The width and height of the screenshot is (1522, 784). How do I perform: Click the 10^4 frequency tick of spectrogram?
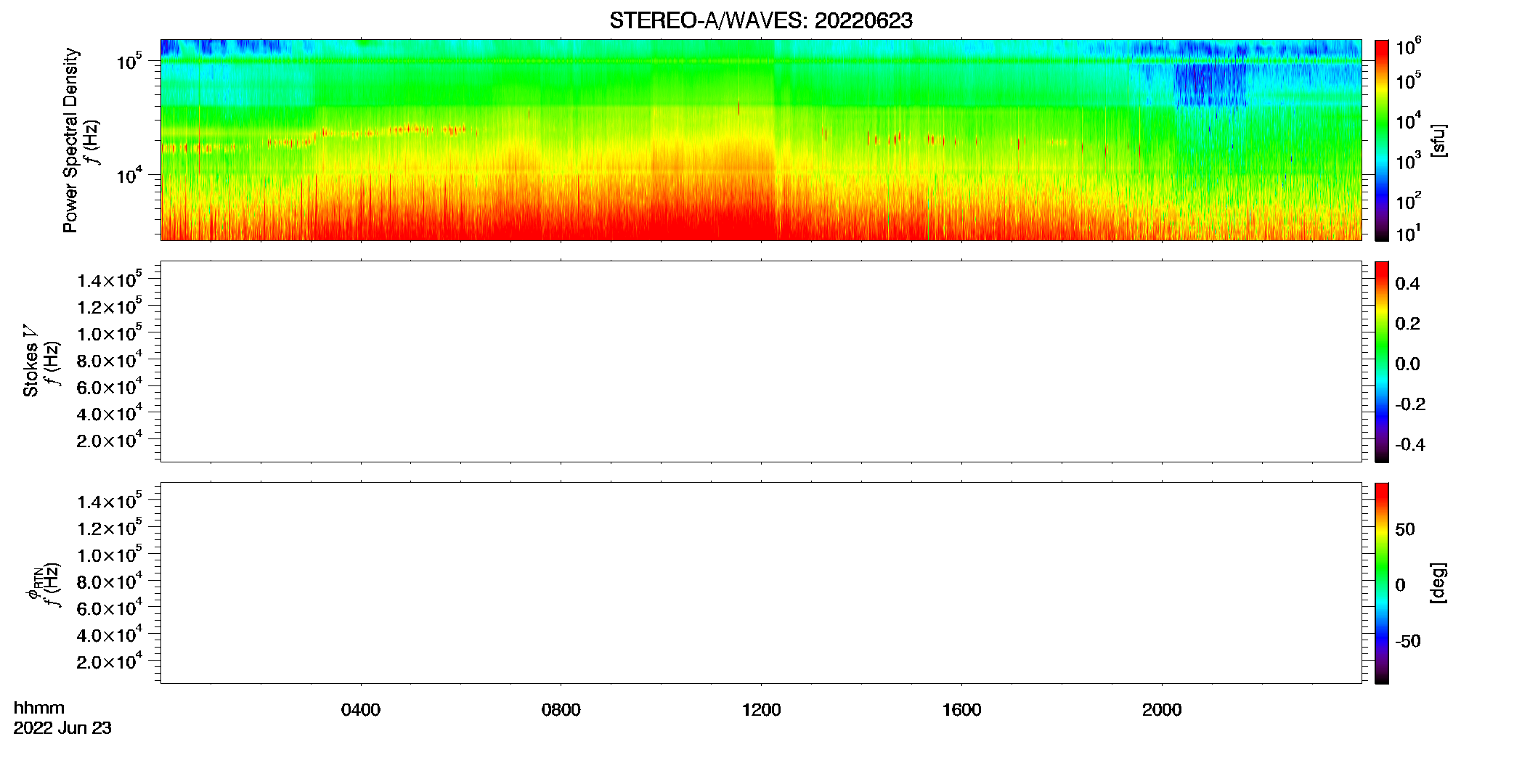click(129, 174)
